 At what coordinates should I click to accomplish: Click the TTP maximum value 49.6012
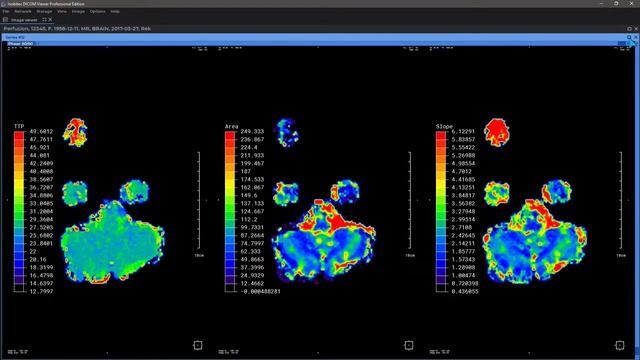tap(41, 131)
